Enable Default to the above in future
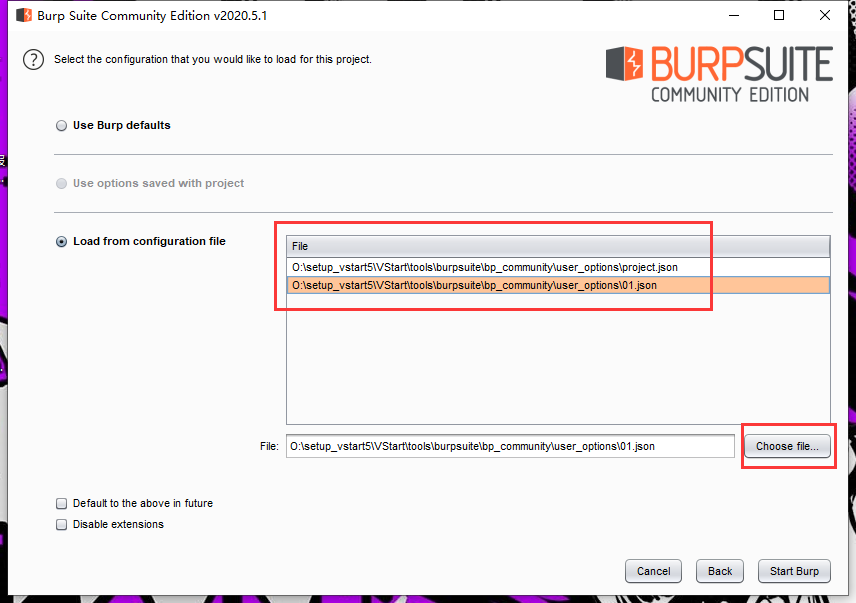The image size is (856, 603). point(62,503)
